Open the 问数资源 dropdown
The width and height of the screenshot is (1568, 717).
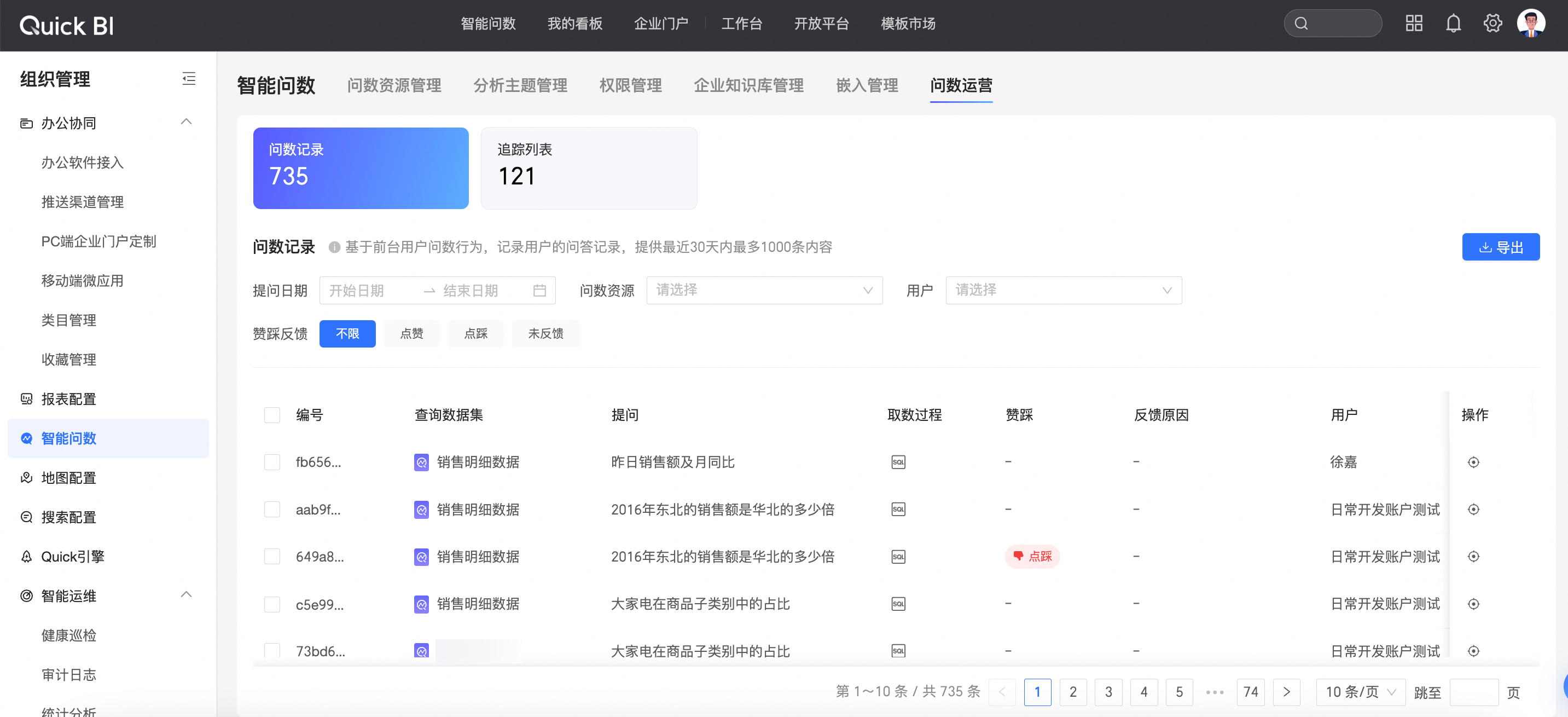[x=764, y=291]
